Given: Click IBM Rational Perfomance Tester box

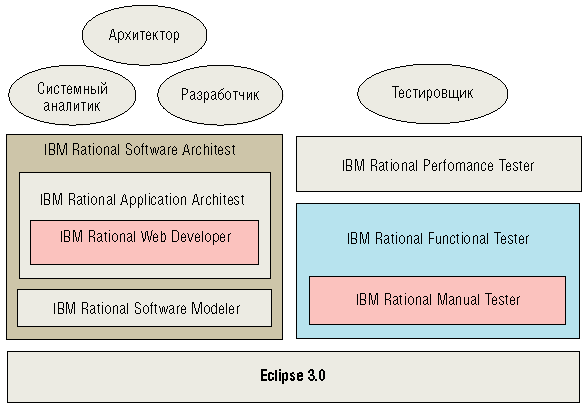Looking at the screenshot, I should tap(439, 164).
